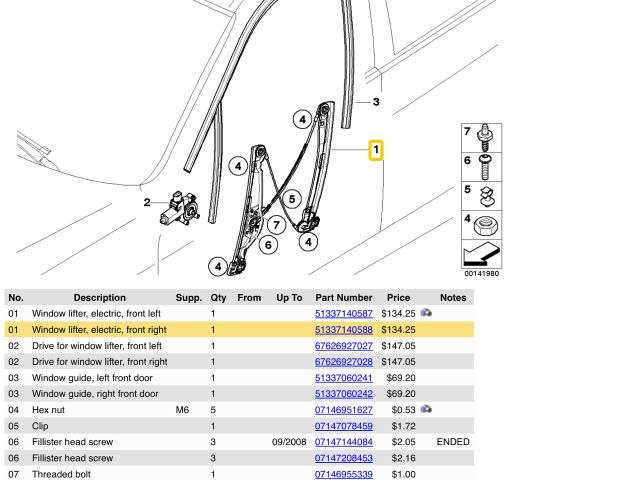Click the Price column header
This screenshot has width=640, height=480.
click(x=398, y=297)
